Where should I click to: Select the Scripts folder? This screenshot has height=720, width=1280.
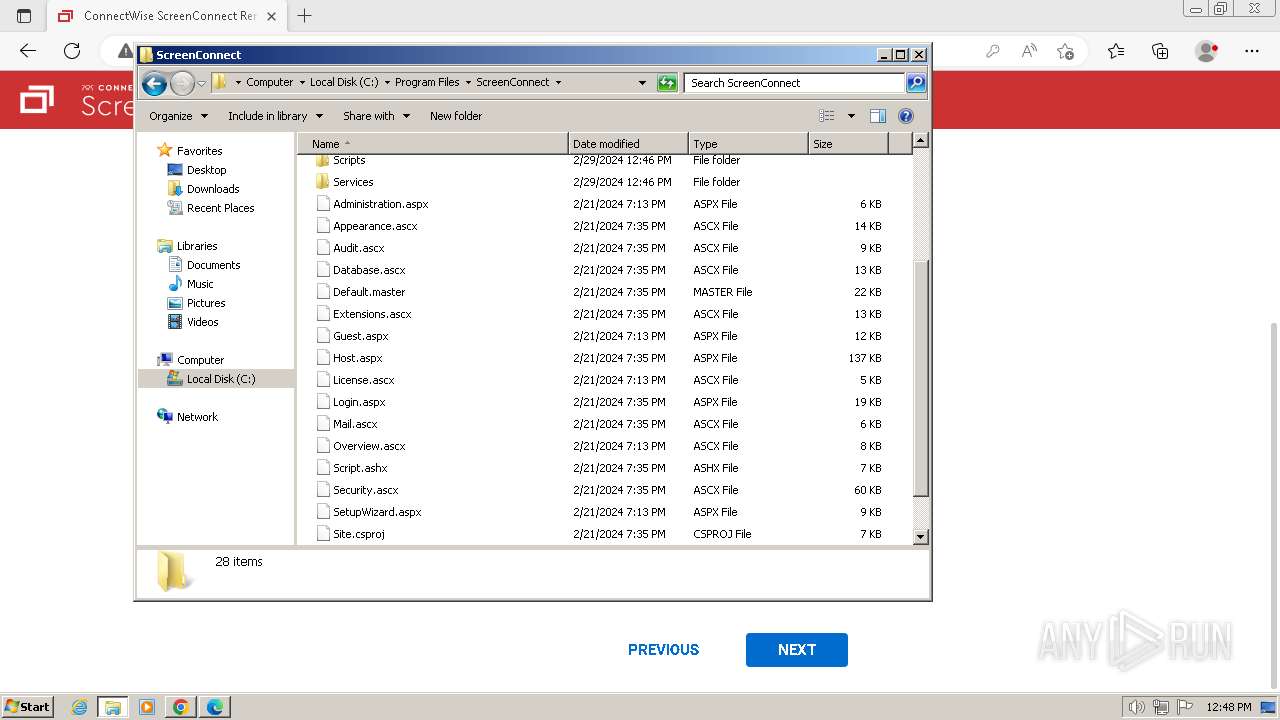(x=349, y=160)
